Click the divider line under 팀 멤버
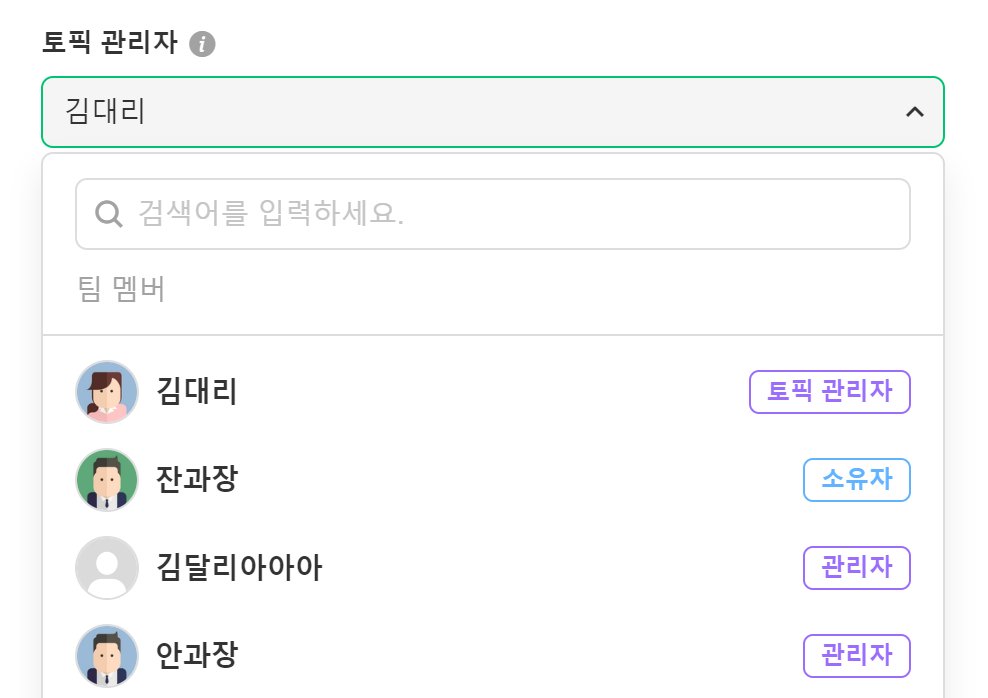 point(493,335)
